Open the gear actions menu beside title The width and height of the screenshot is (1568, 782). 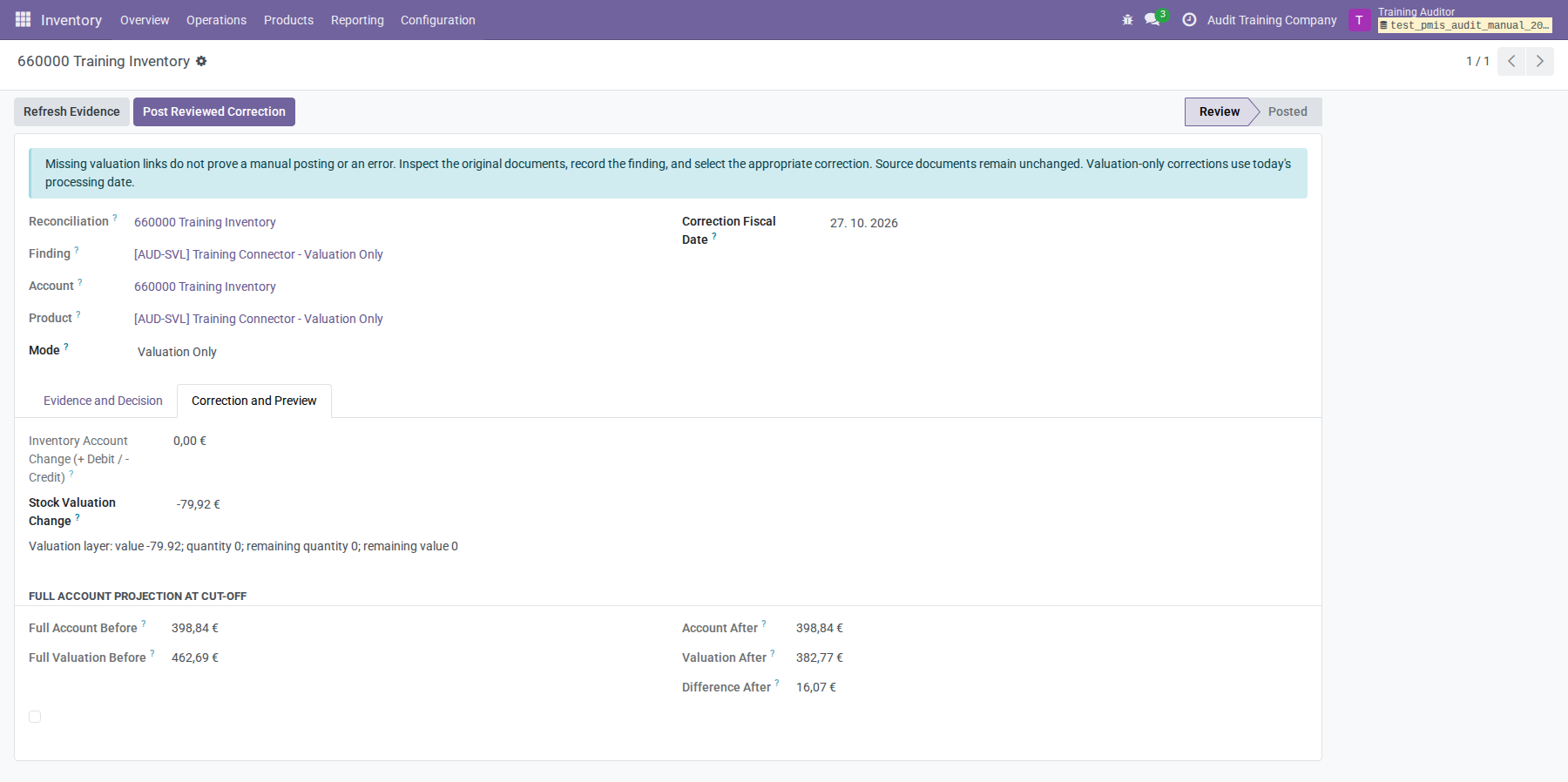[x=201, y=61]
